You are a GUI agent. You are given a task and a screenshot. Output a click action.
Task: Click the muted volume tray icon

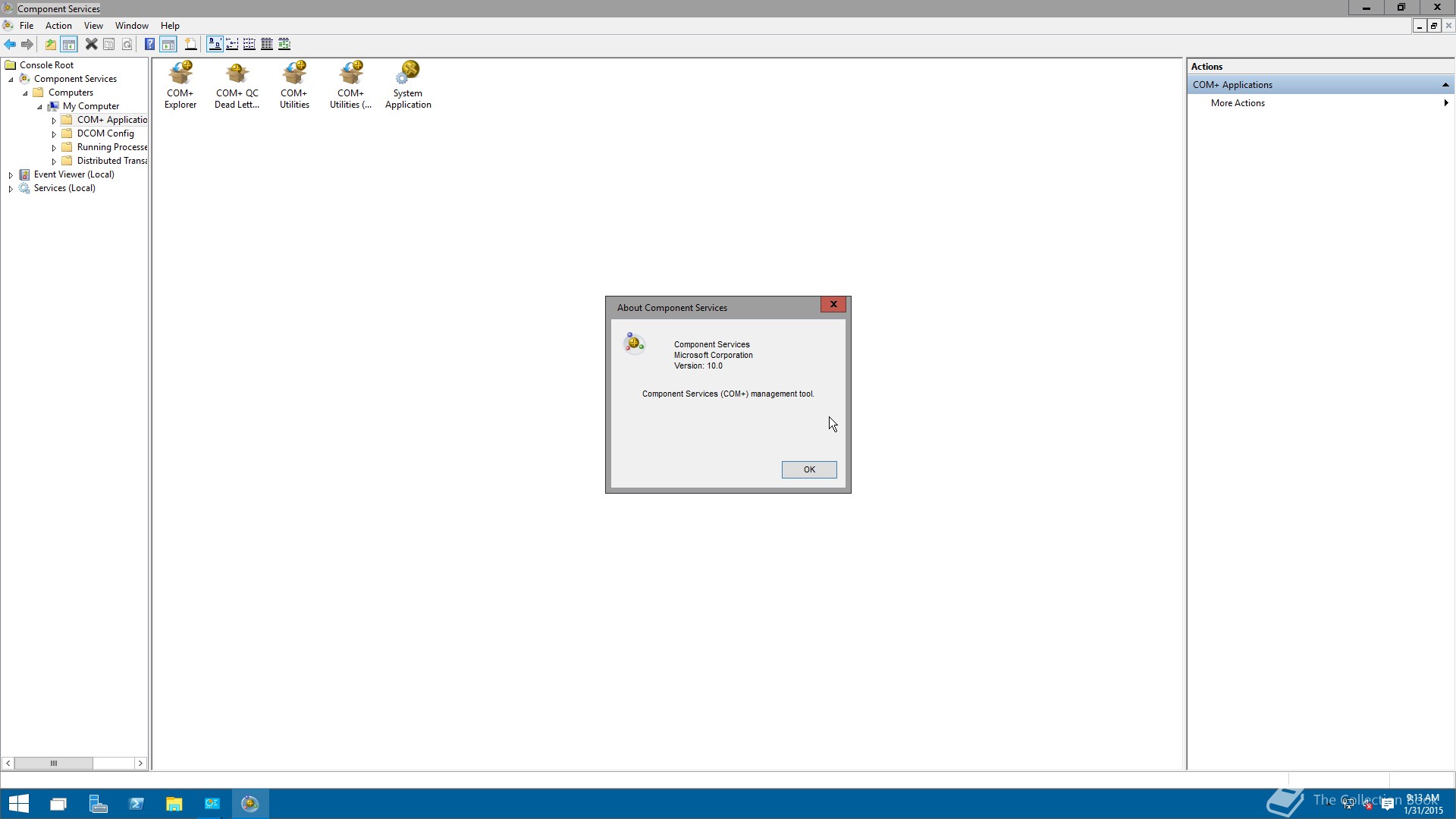[x=1367, y=804]
